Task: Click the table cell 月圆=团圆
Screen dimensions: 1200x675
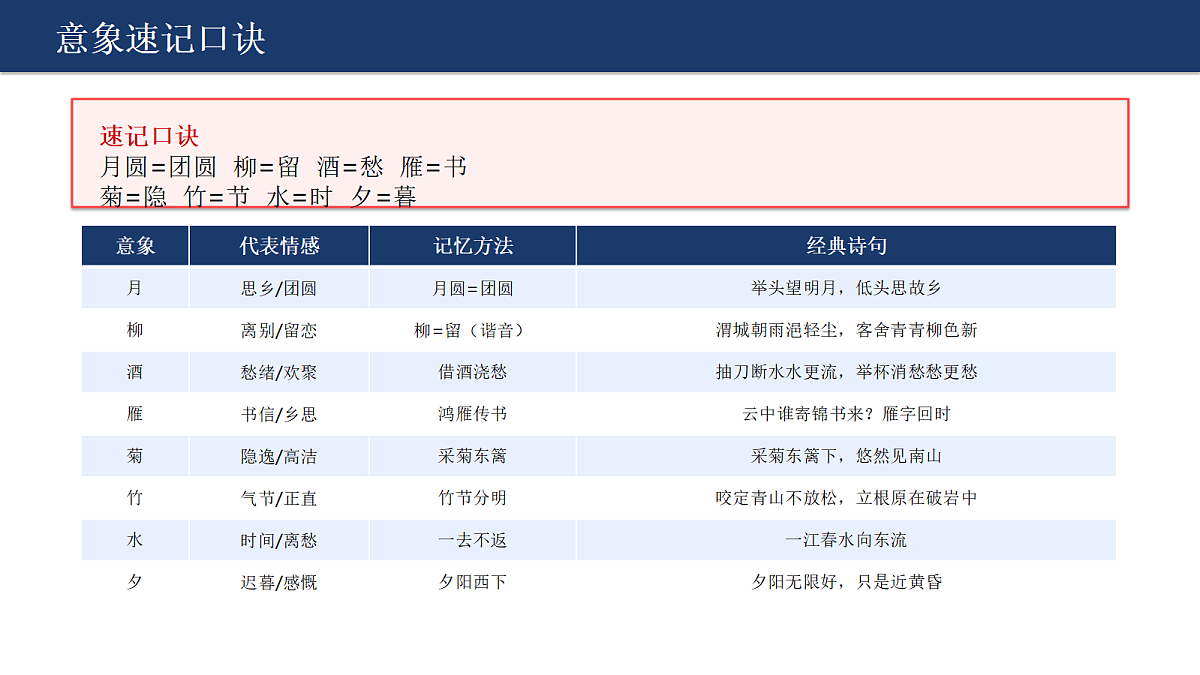Action: tap(473, 288)
